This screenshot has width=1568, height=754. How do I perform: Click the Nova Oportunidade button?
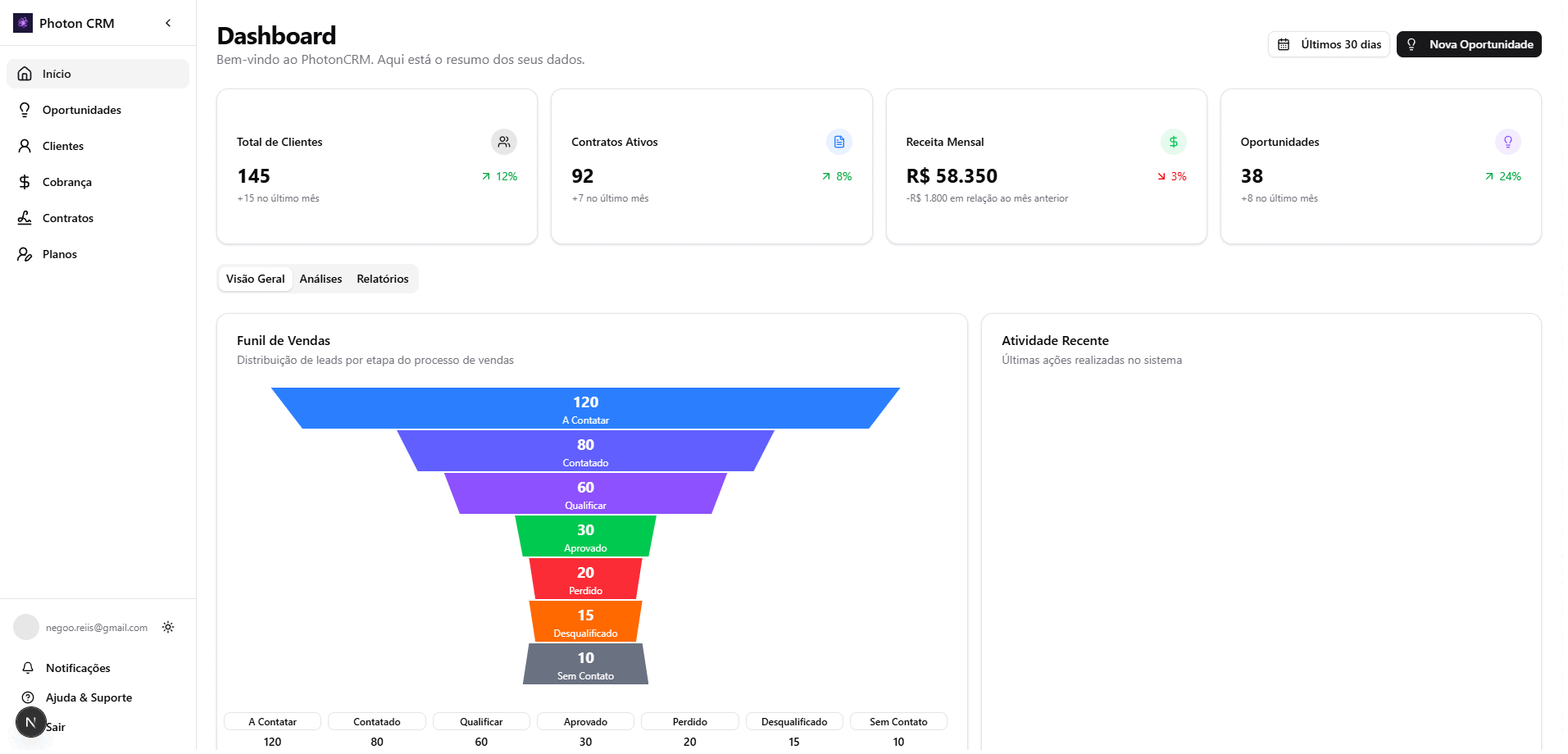pos(1468,44)
